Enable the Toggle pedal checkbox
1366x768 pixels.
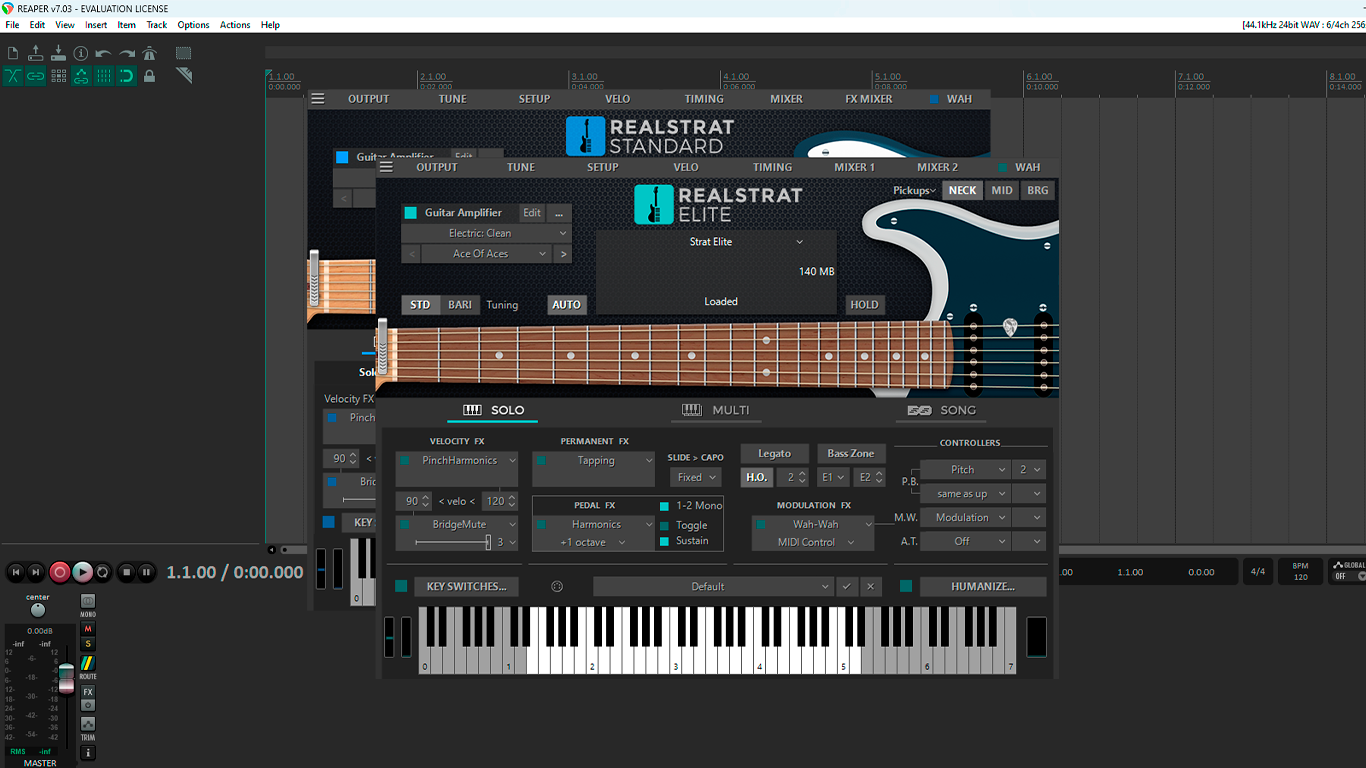[664, 525]
